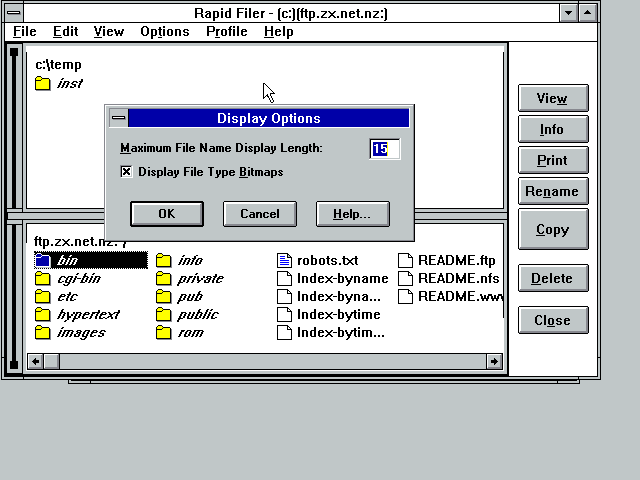Viewport: 640px width, 480px height.
Task: Select the hypertext folder icon
Action: (42, 314)
